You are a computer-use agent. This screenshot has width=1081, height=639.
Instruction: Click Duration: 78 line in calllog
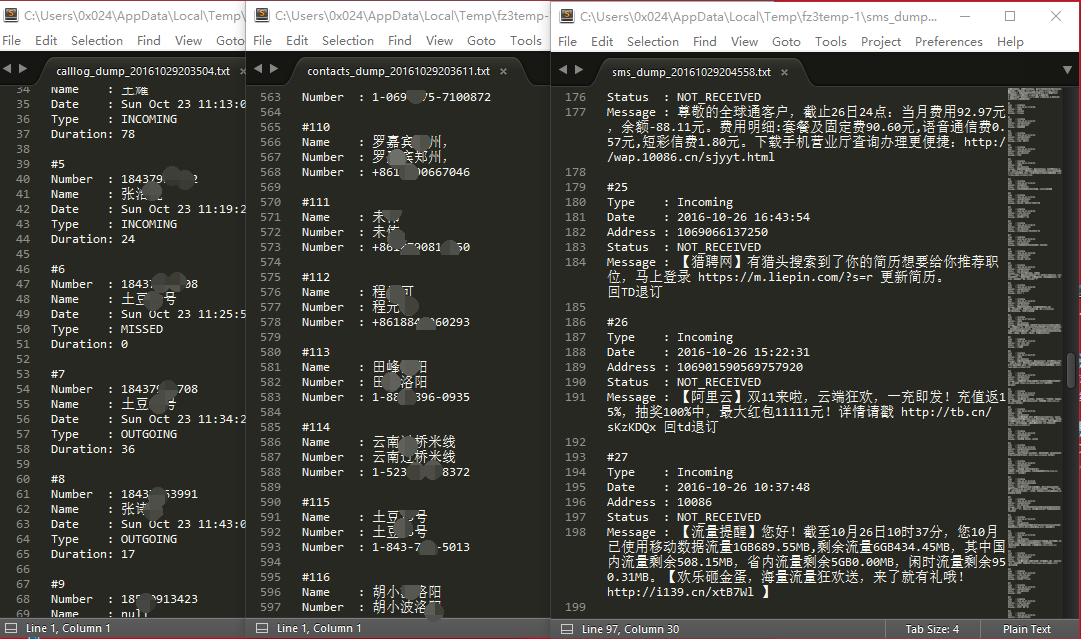pos(92,134)
